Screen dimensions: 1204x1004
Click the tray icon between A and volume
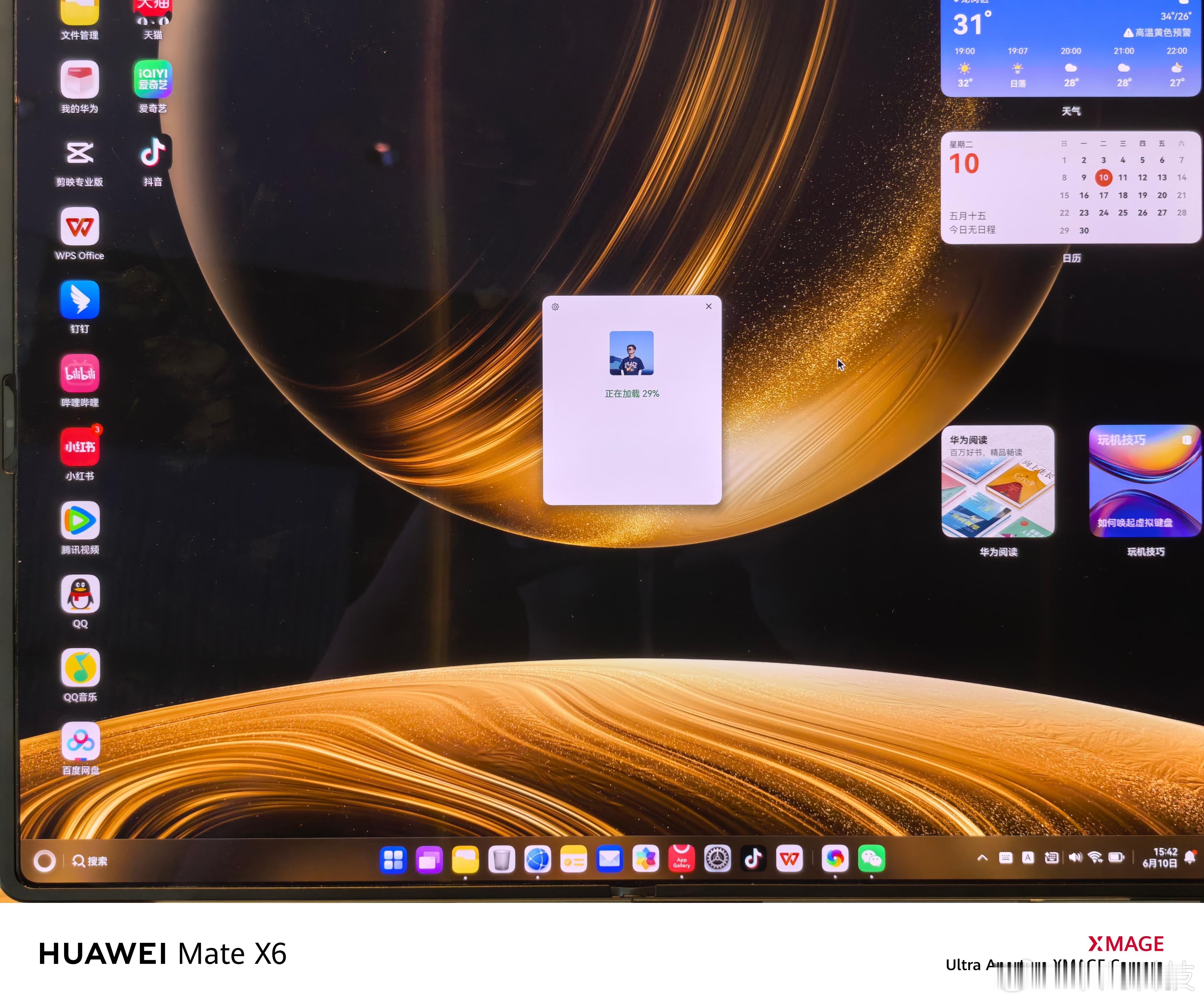1051,858
